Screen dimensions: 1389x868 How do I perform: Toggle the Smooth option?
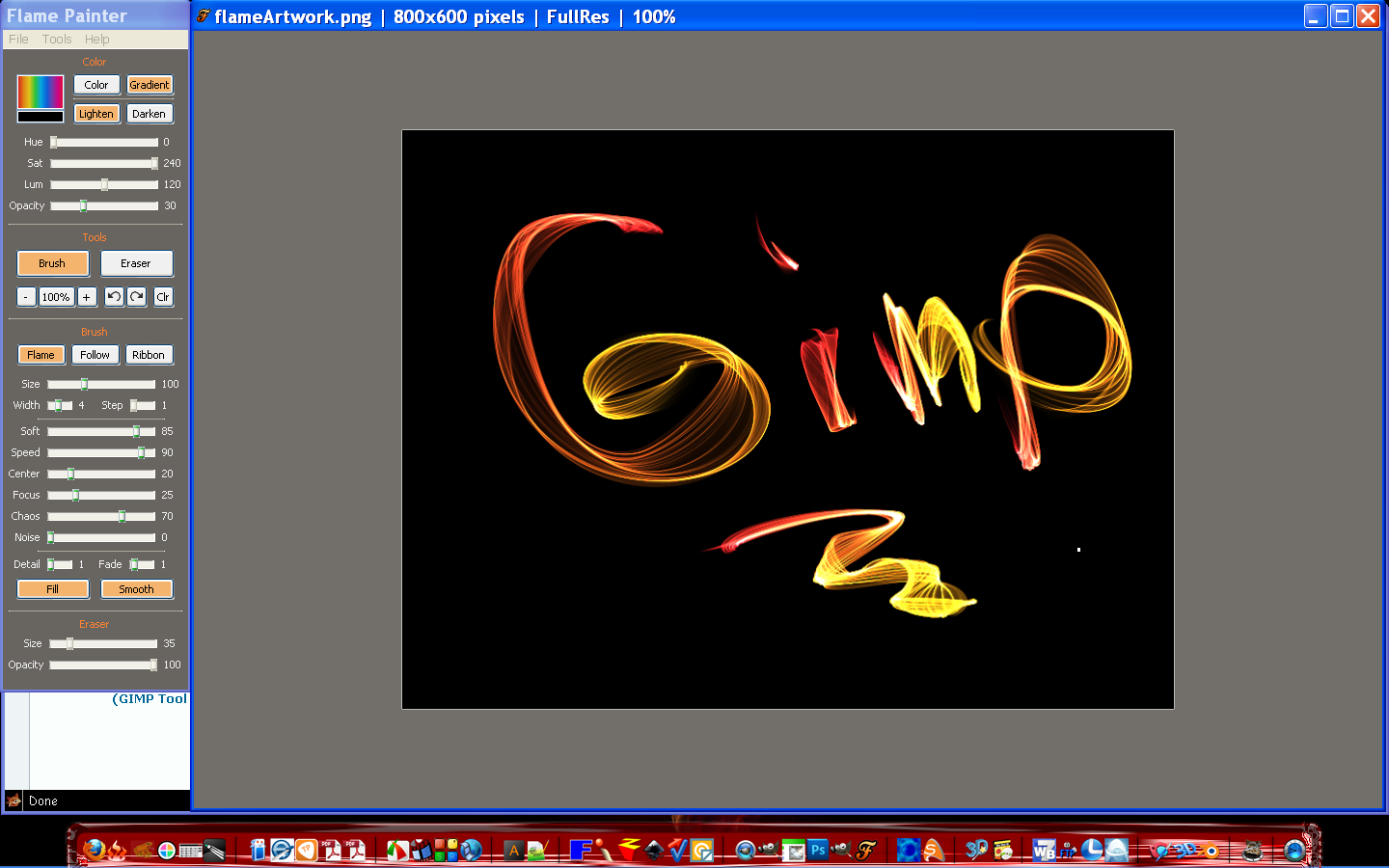(x=137, y=589)
